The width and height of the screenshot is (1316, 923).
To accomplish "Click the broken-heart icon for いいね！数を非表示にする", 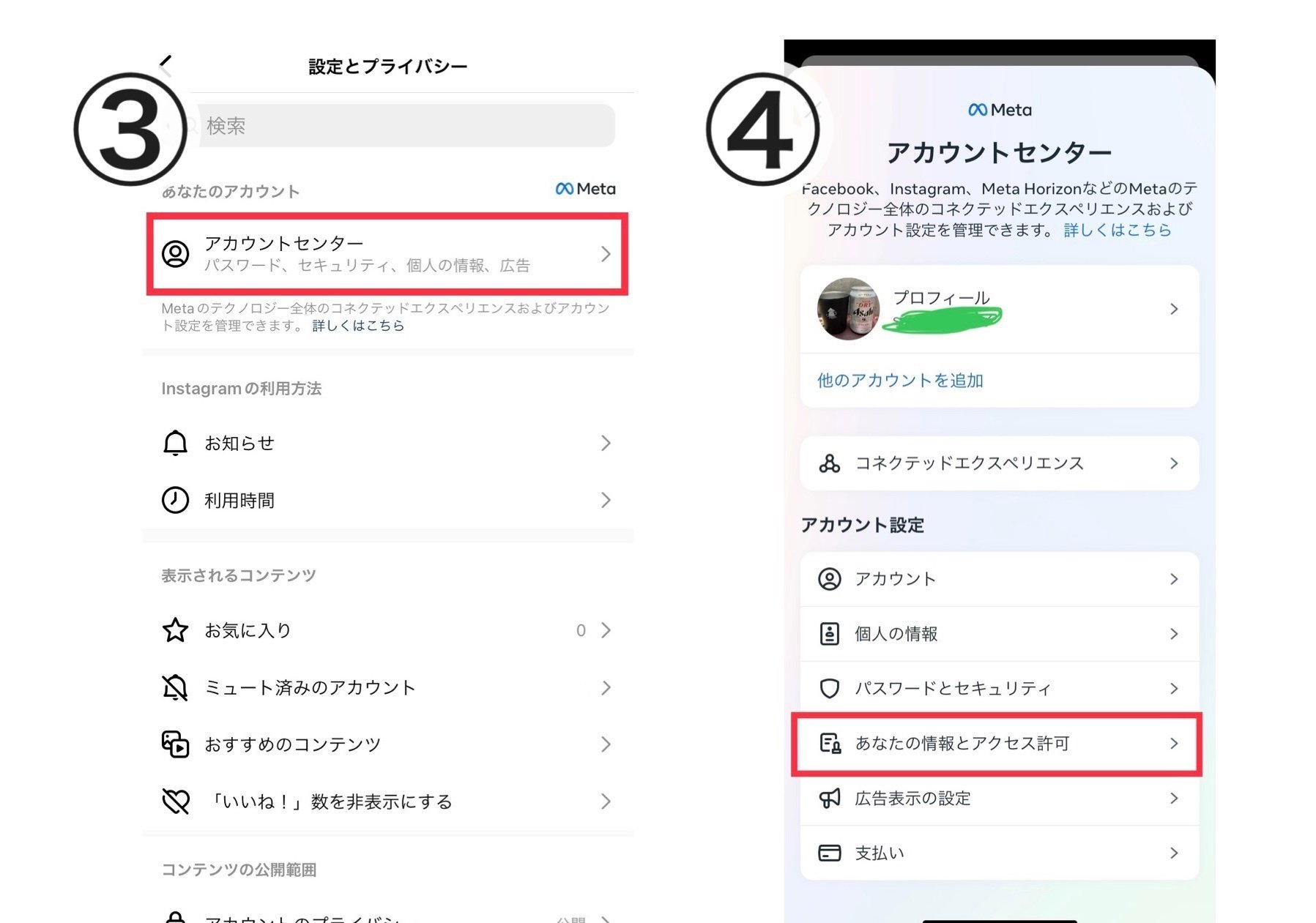I will tap(175, 801).
